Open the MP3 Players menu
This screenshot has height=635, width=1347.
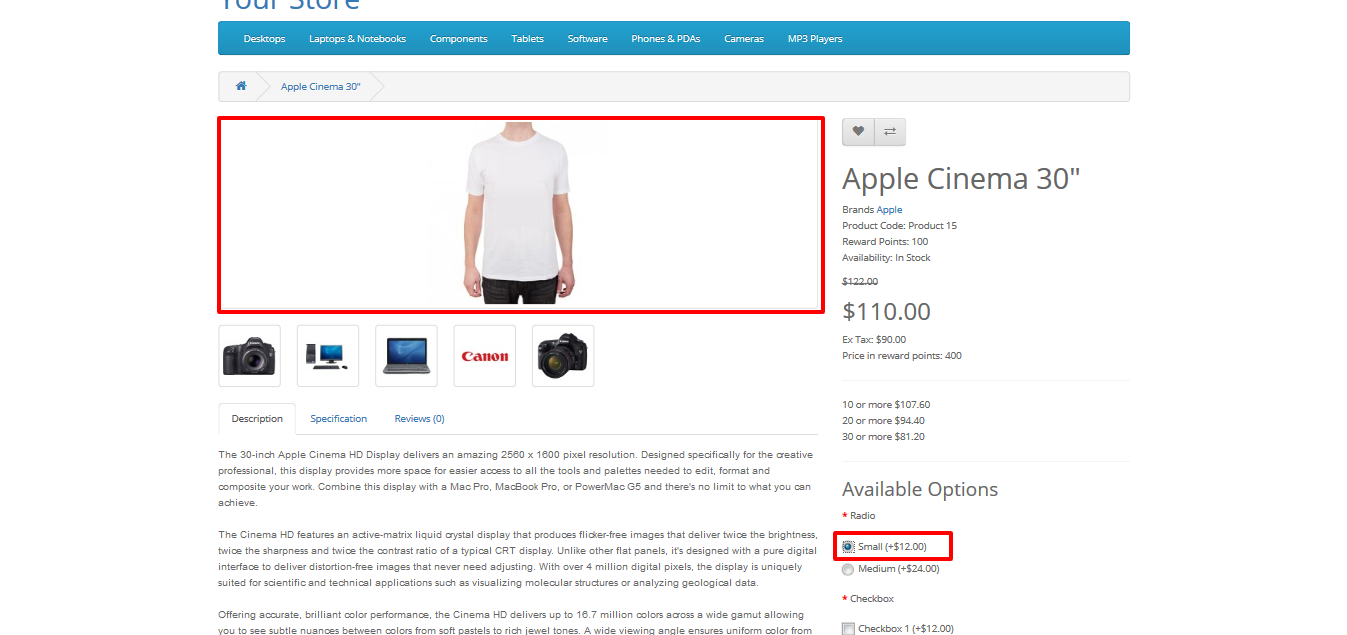(815, 39)
